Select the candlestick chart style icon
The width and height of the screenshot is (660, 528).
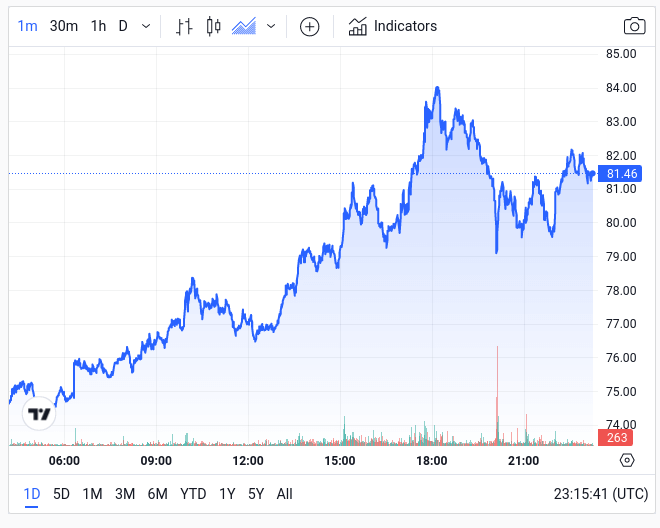(x=212, y=27)
